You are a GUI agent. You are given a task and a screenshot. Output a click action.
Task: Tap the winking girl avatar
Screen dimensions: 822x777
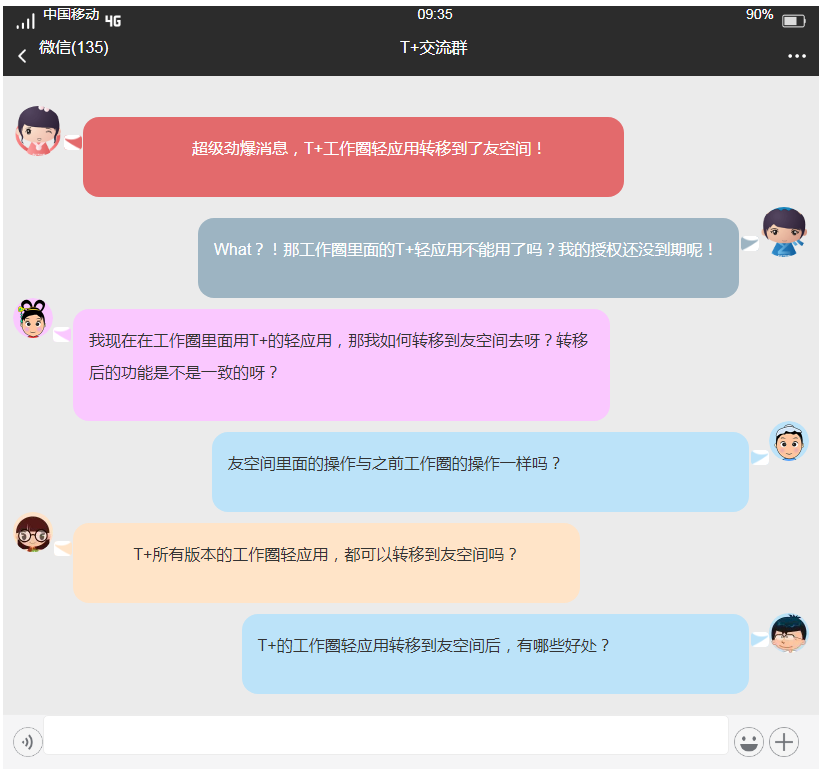(38, 131)
